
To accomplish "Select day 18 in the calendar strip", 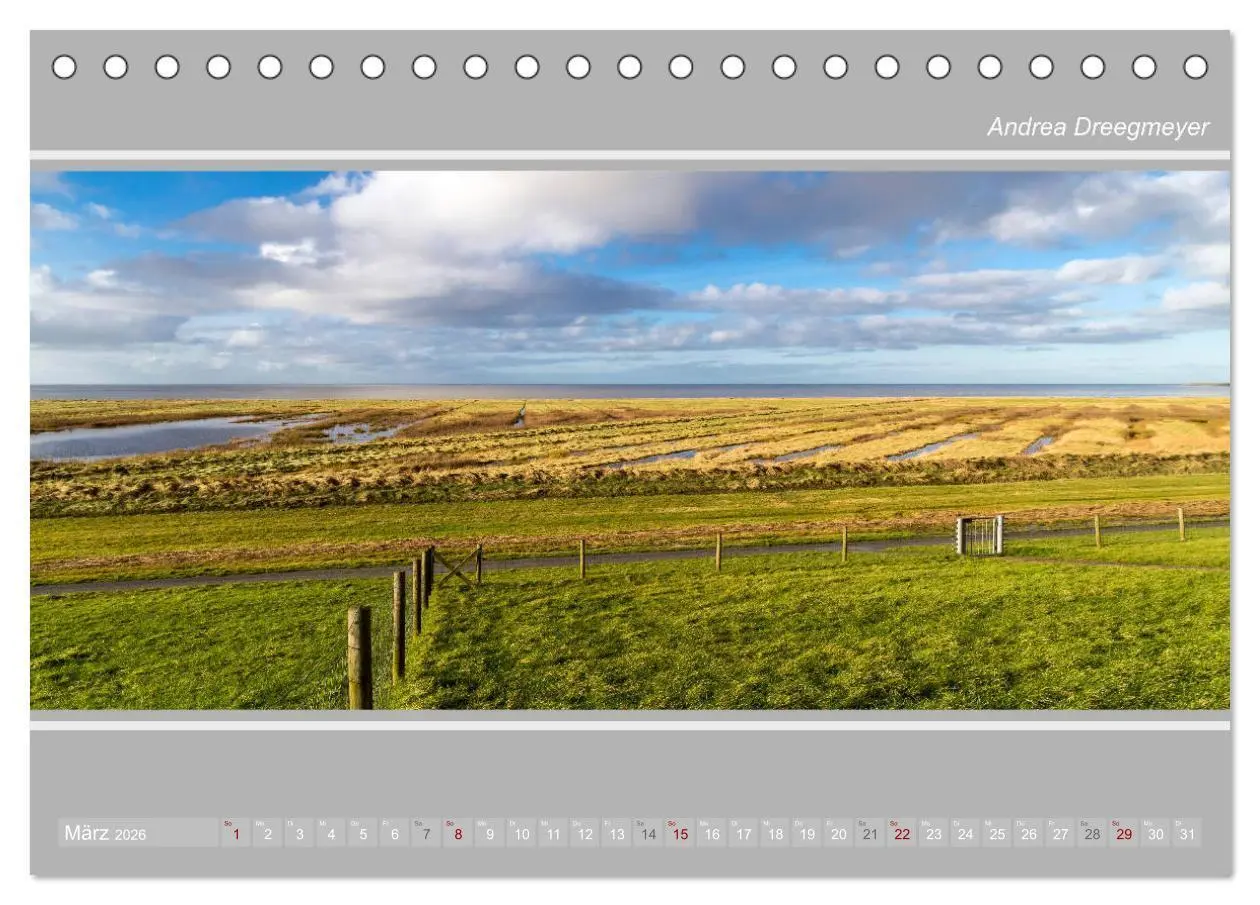I will pyautogui.click(x=775, y=833).
